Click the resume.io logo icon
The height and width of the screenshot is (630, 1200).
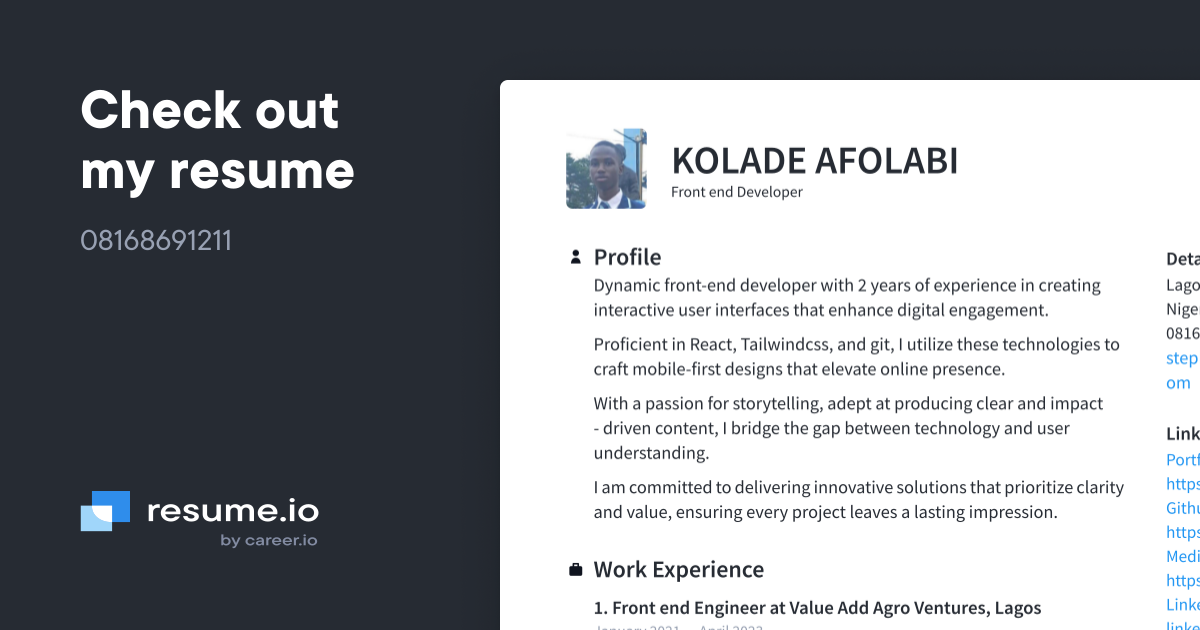[x=105, y=511]
